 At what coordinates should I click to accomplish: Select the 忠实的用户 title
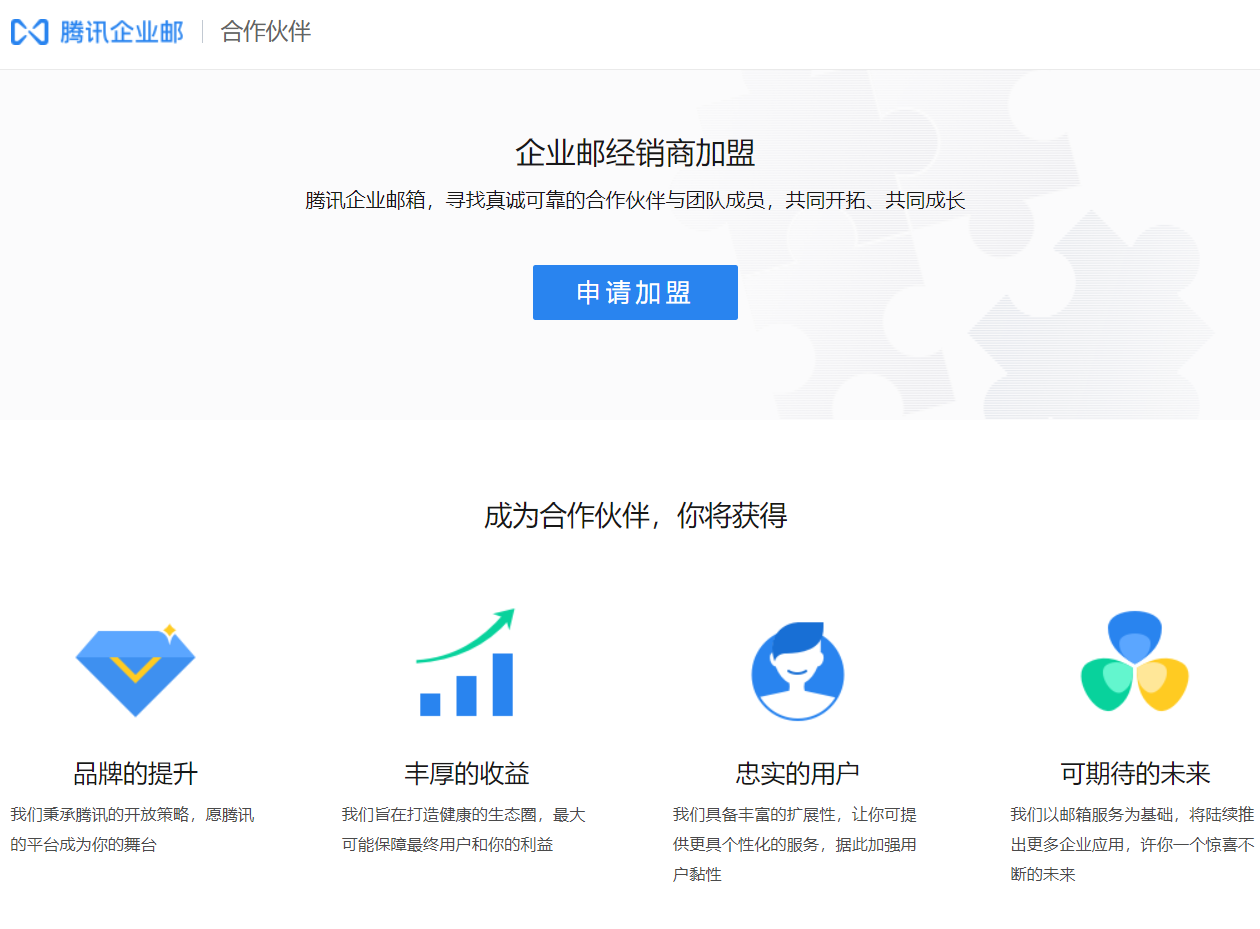(x=798, y=773)
